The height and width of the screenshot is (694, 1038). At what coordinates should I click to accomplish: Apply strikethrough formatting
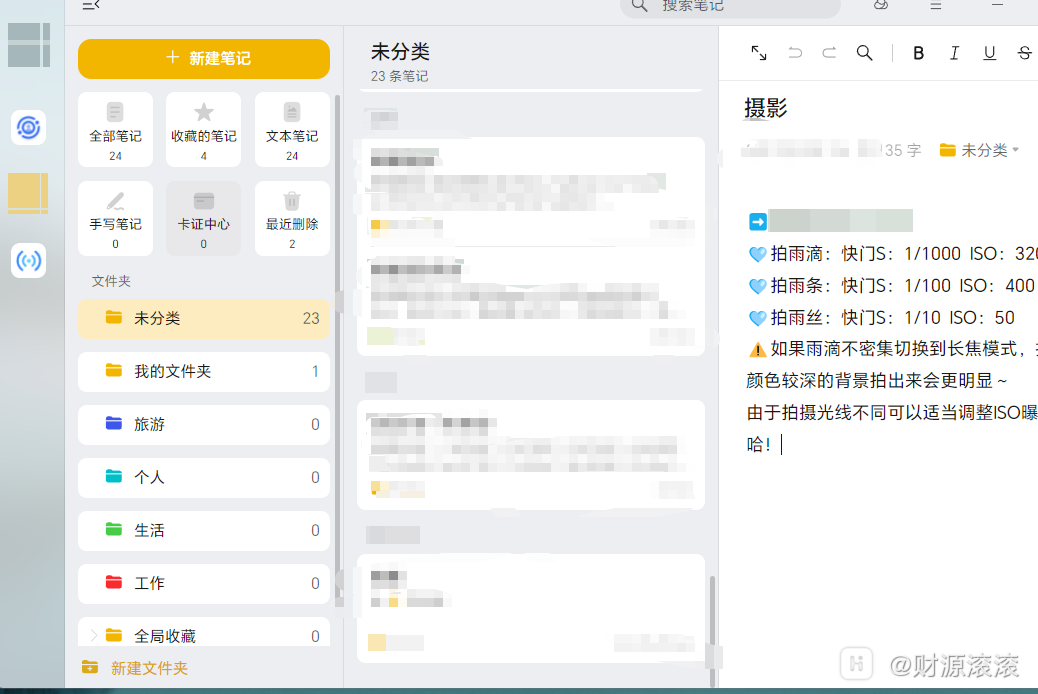point(1024,54)
